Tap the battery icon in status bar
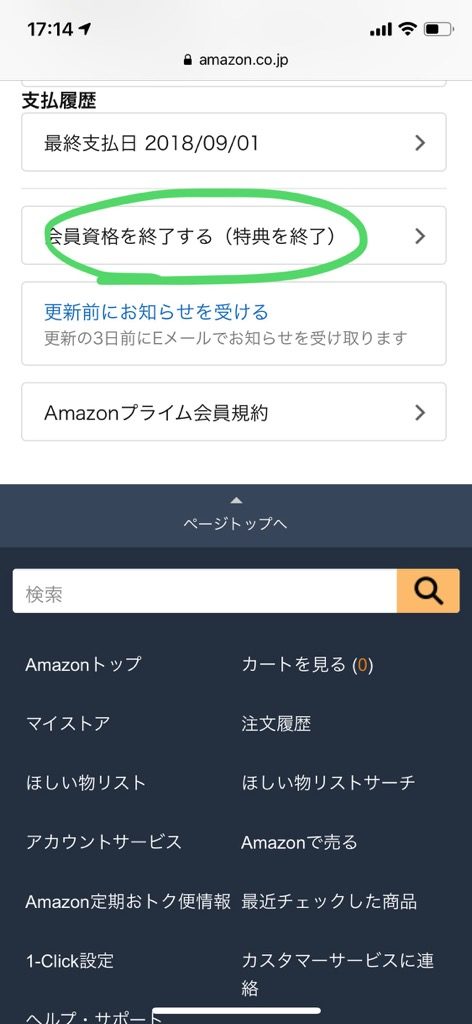This screenshot has width=472, height=1024. pos(438,29)
